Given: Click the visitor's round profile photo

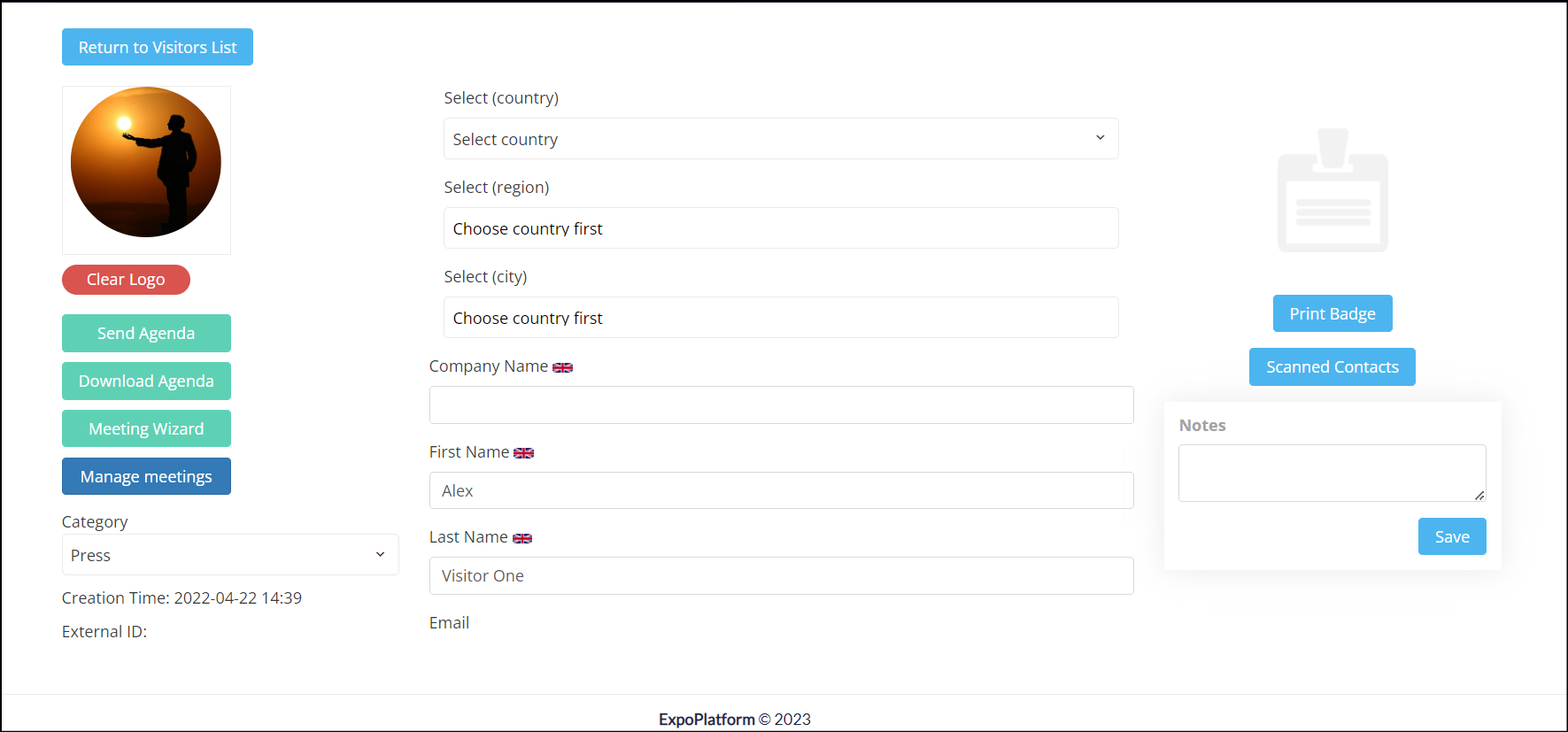Looking at the screenshot, I should click(146, 162).
